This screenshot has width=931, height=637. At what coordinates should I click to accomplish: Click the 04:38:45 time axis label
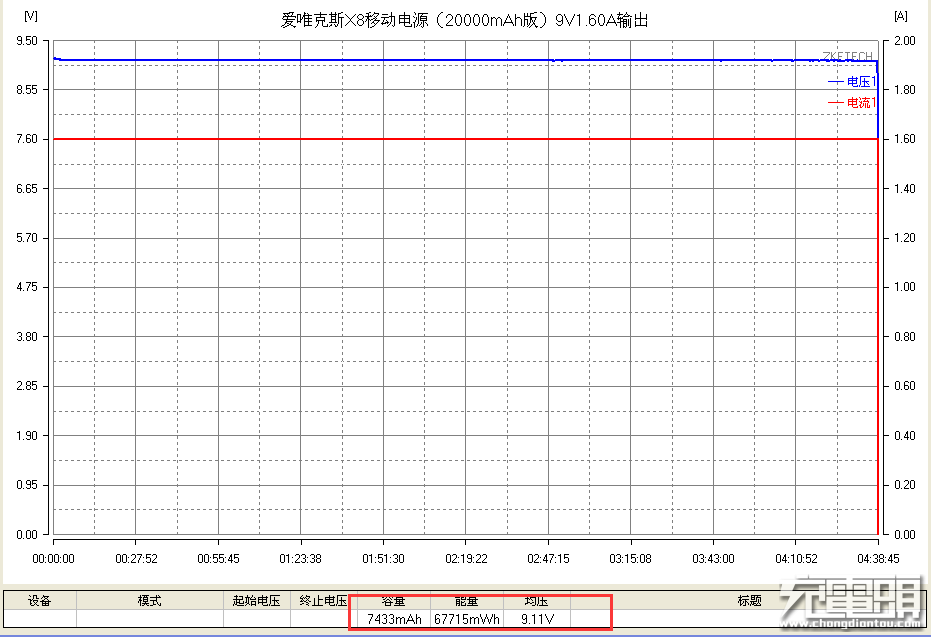pos(878,559)
